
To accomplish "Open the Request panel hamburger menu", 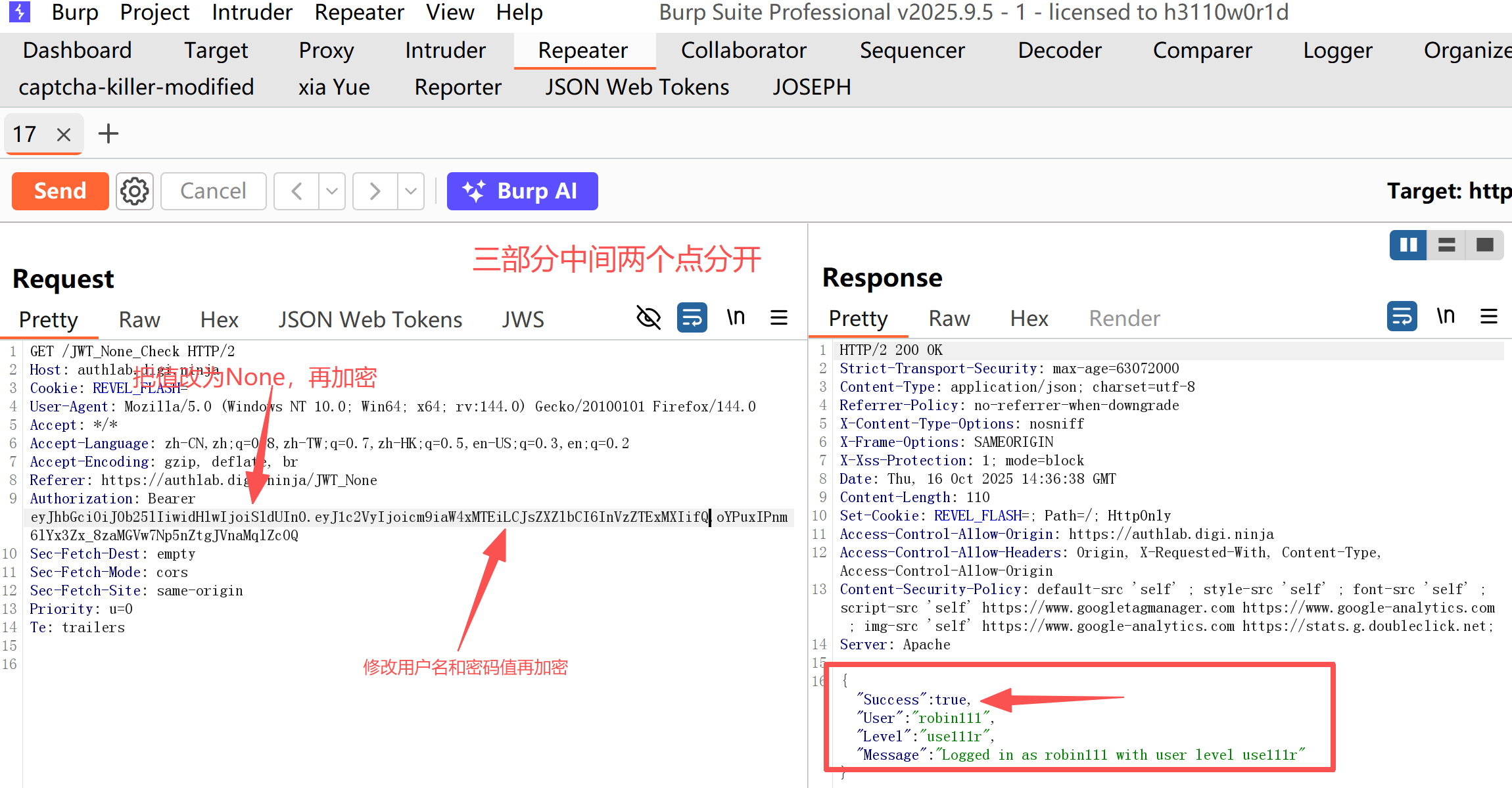I will (x=779, y=318).
